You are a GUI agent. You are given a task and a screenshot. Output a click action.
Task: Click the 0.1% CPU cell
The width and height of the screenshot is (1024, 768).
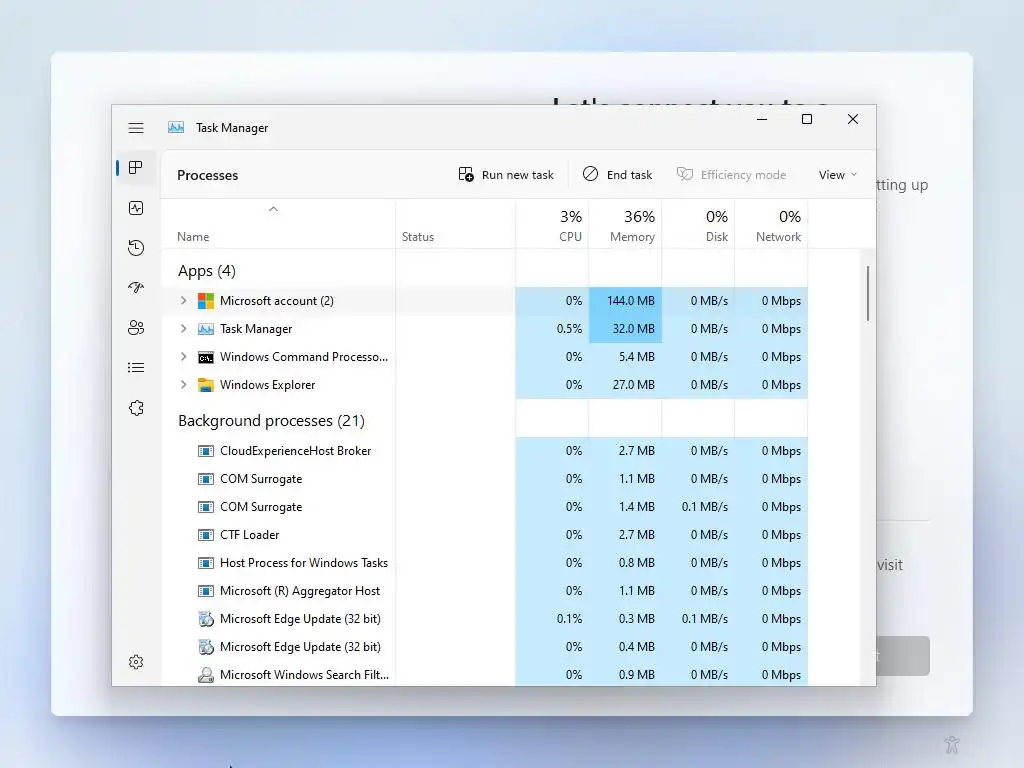pos(552,618)
